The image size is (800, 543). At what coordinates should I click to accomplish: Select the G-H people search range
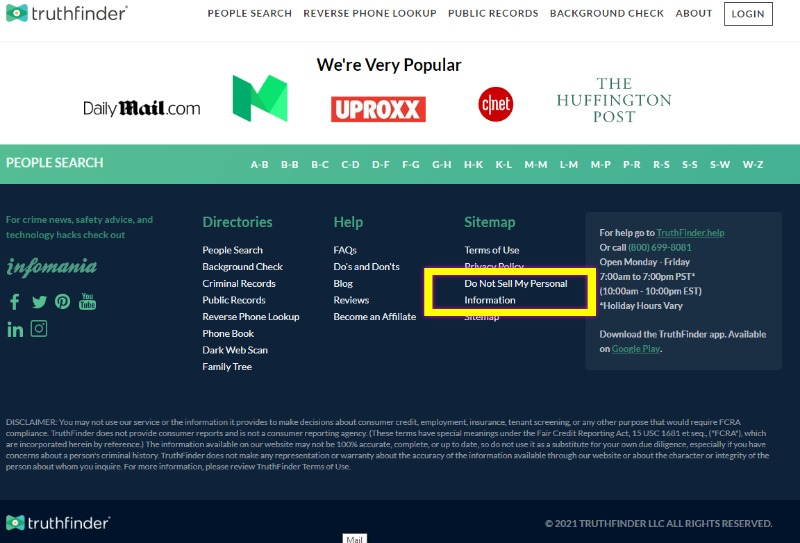441,164
